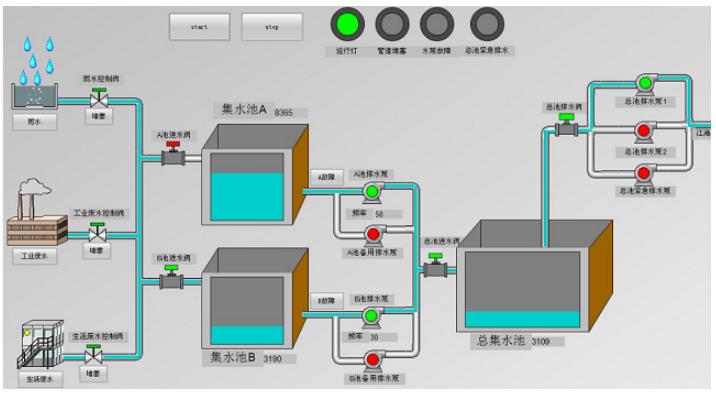716x396 pixels.
Task: Click the red 总池紧急排水泵 emergency pump
Action: (x=643, y=174)
